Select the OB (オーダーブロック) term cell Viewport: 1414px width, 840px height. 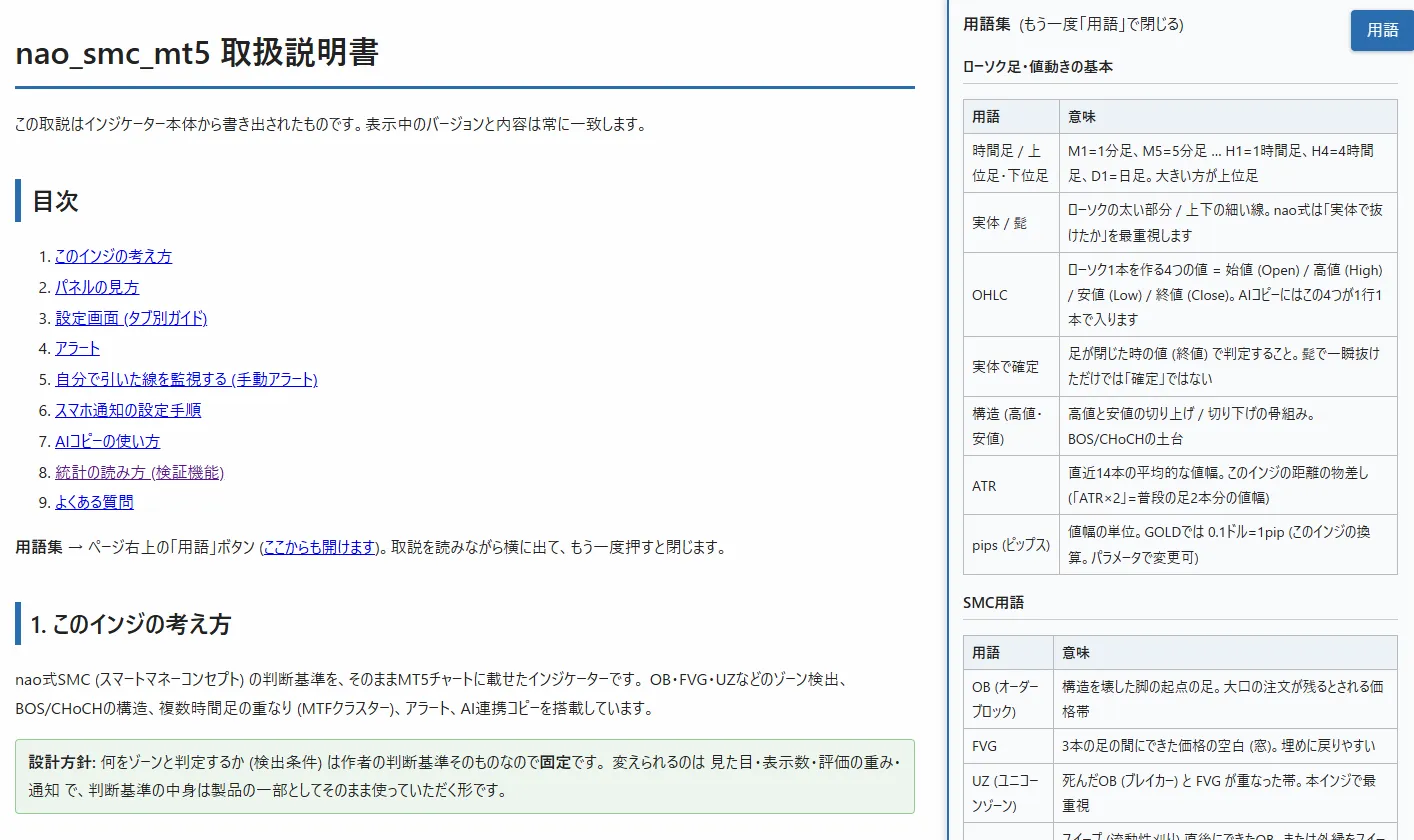1008,699
